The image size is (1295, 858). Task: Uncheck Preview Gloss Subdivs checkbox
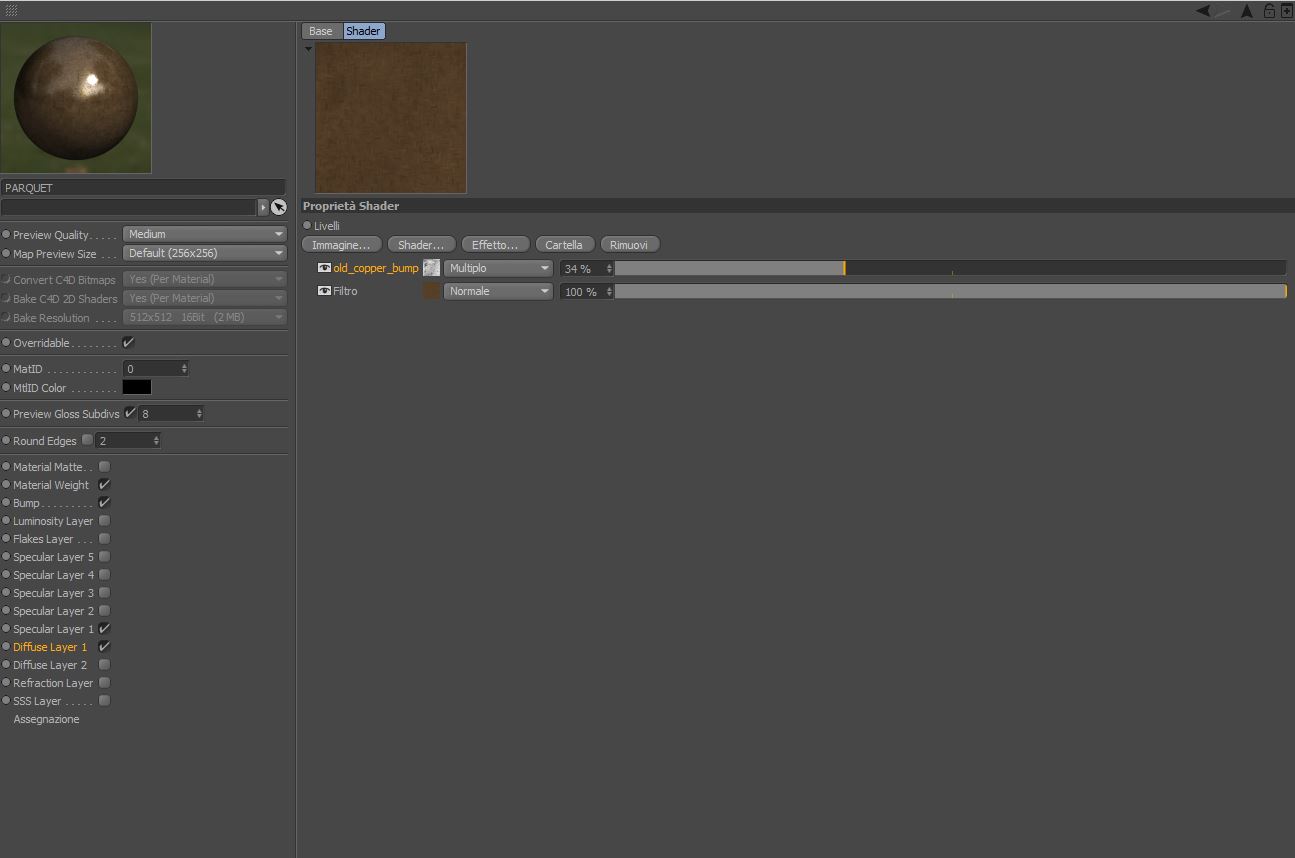click(x=130, y=413)
